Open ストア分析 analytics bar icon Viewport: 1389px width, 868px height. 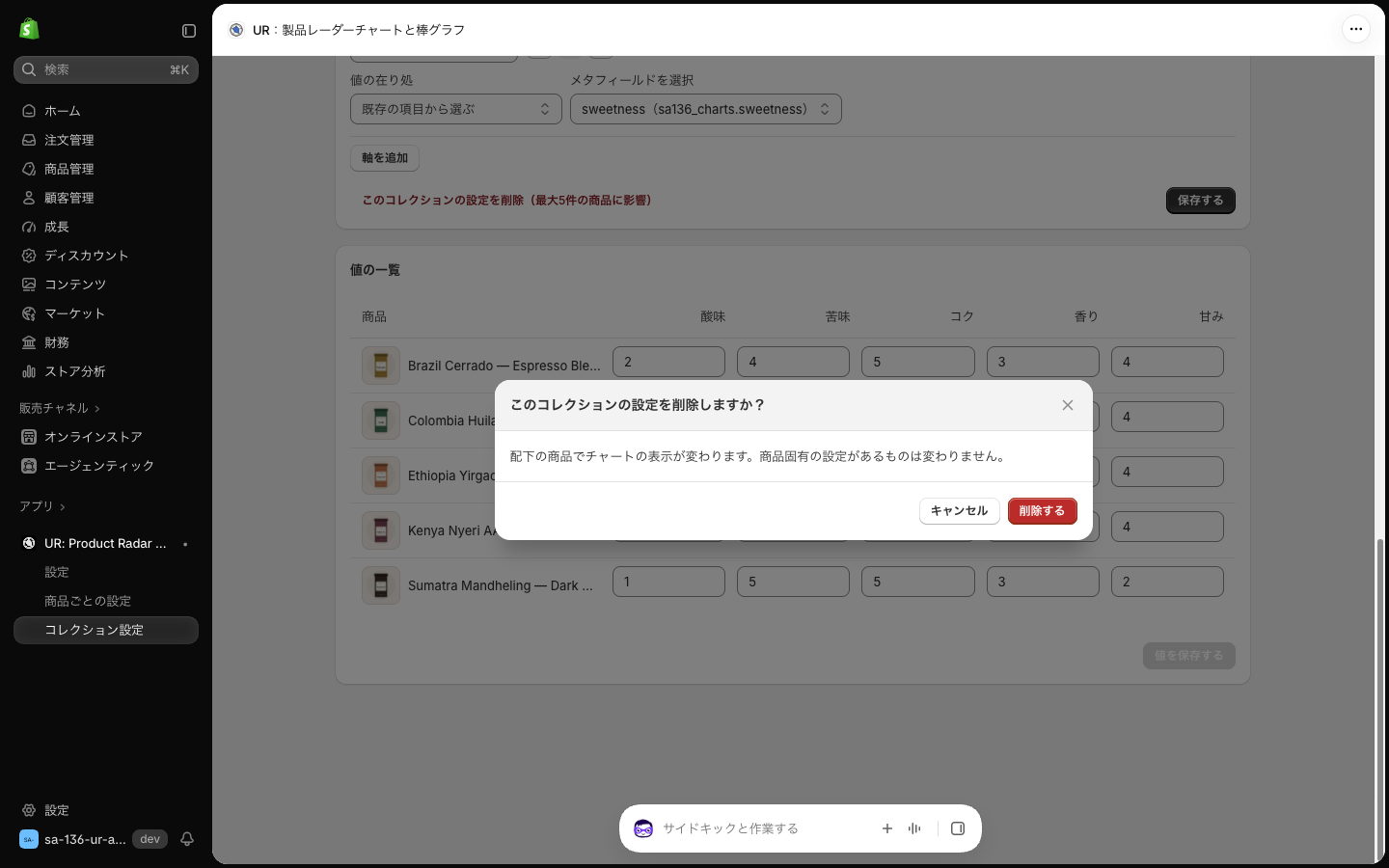[29, 371]
